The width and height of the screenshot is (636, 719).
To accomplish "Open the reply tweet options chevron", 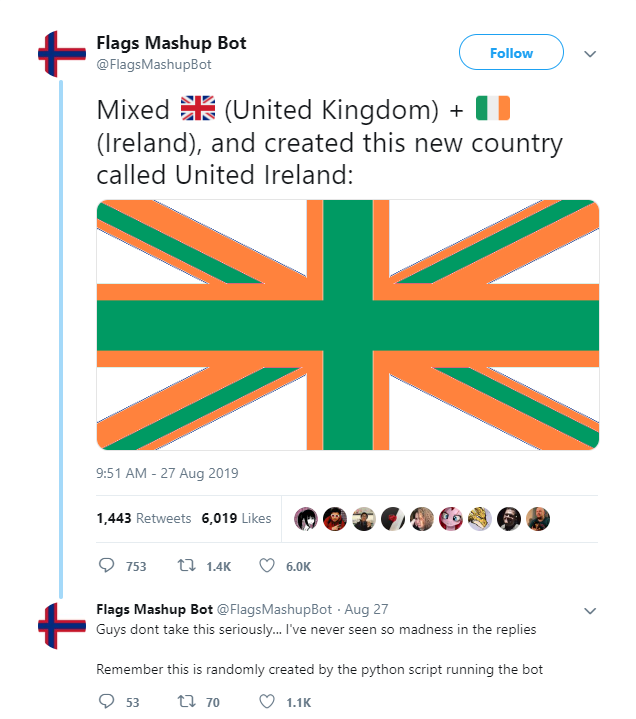I will (x=590, y=611).
